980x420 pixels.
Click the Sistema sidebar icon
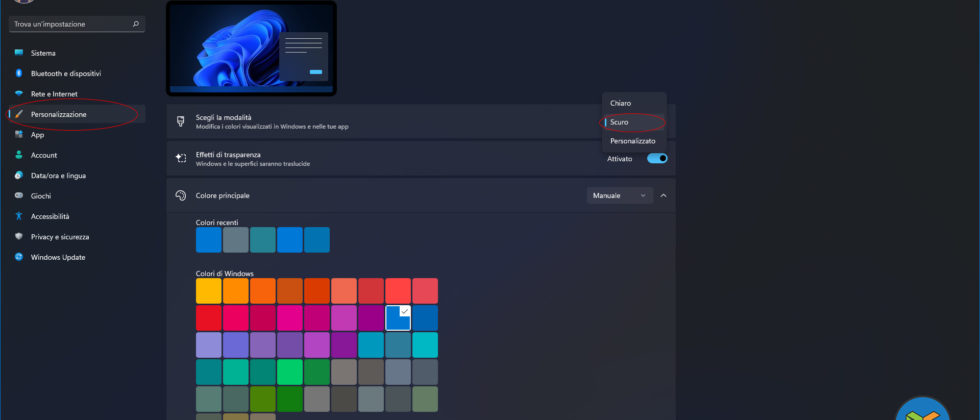coord(18,53)
